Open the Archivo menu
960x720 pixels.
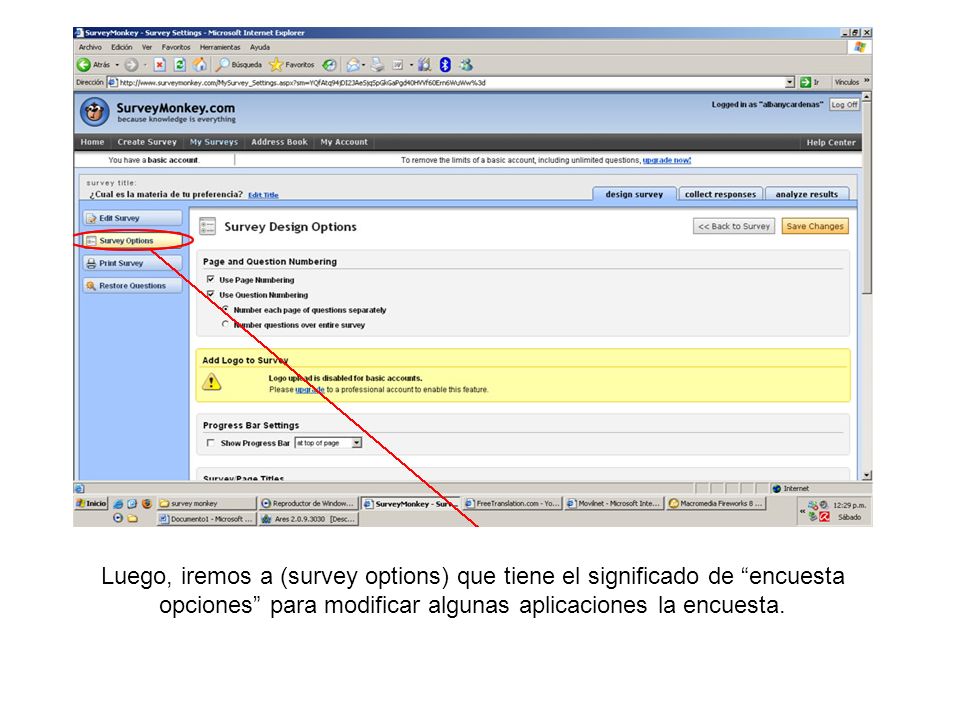90,47
